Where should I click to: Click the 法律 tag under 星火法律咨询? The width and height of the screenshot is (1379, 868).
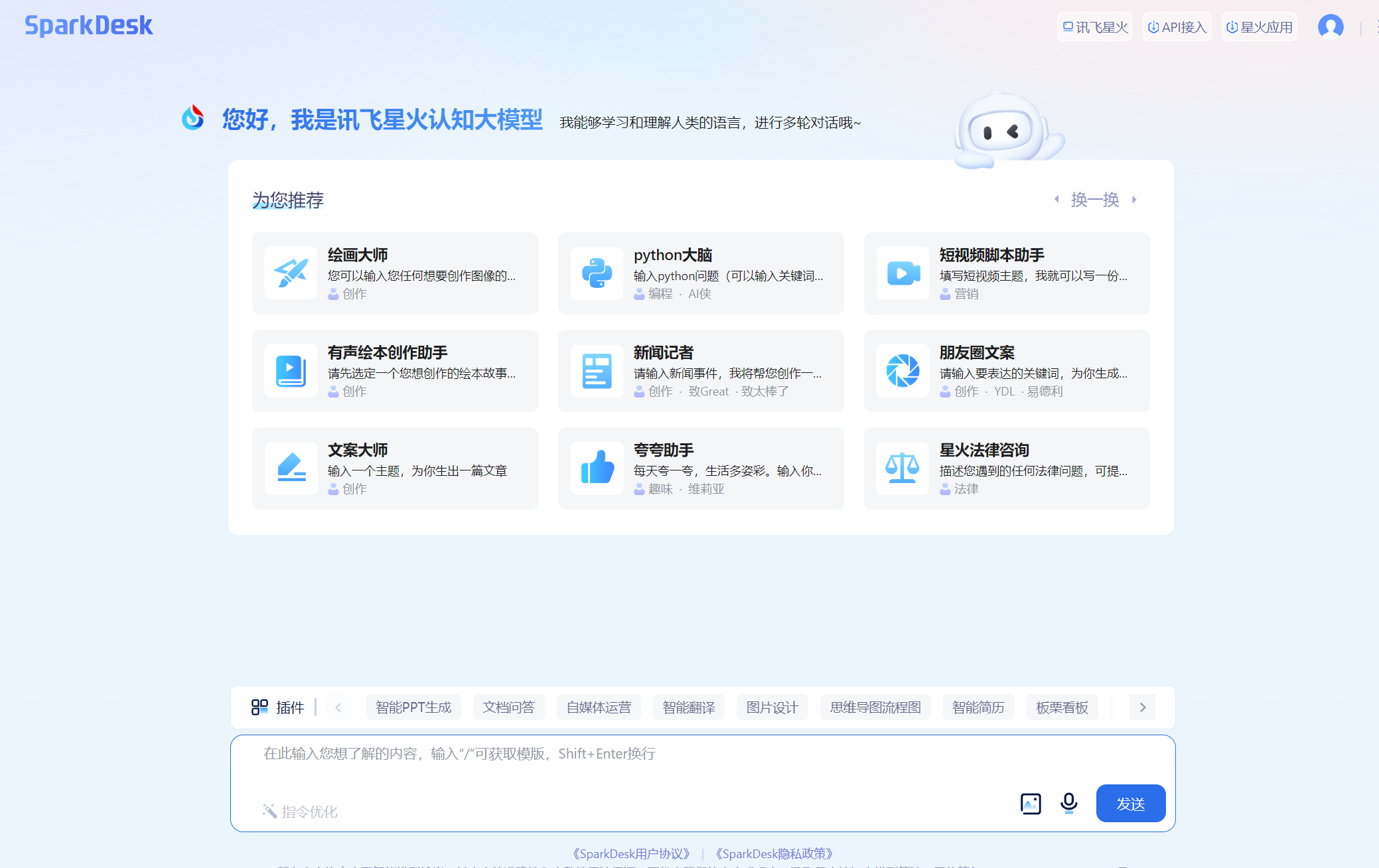(x=966, y=488)
